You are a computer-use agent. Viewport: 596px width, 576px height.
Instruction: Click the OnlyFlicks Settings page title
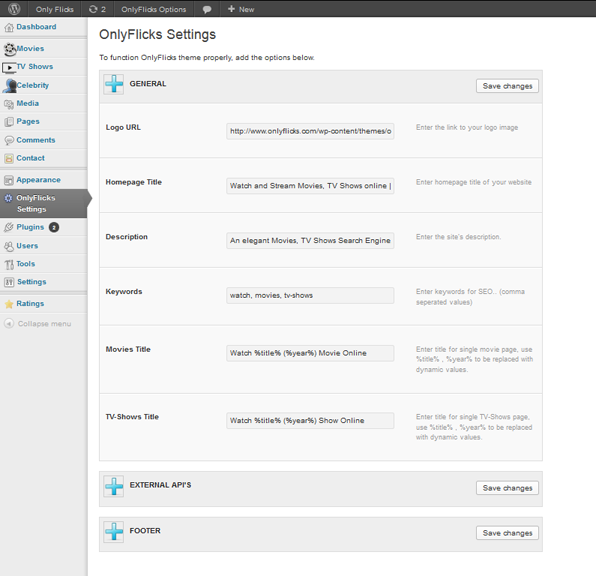click(x=157, y=35)
